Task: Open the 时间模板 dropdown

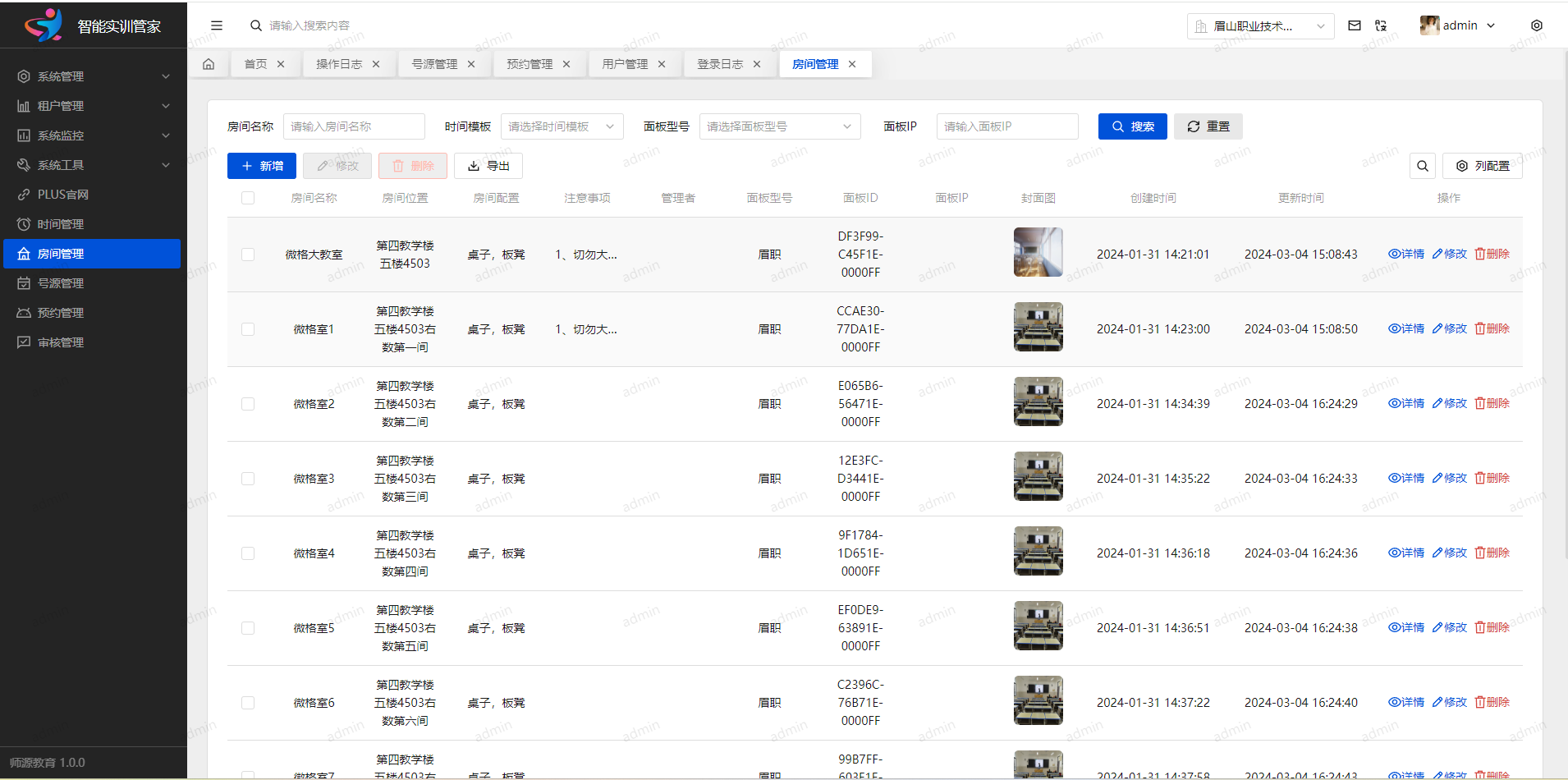Action: click(562, 126)
